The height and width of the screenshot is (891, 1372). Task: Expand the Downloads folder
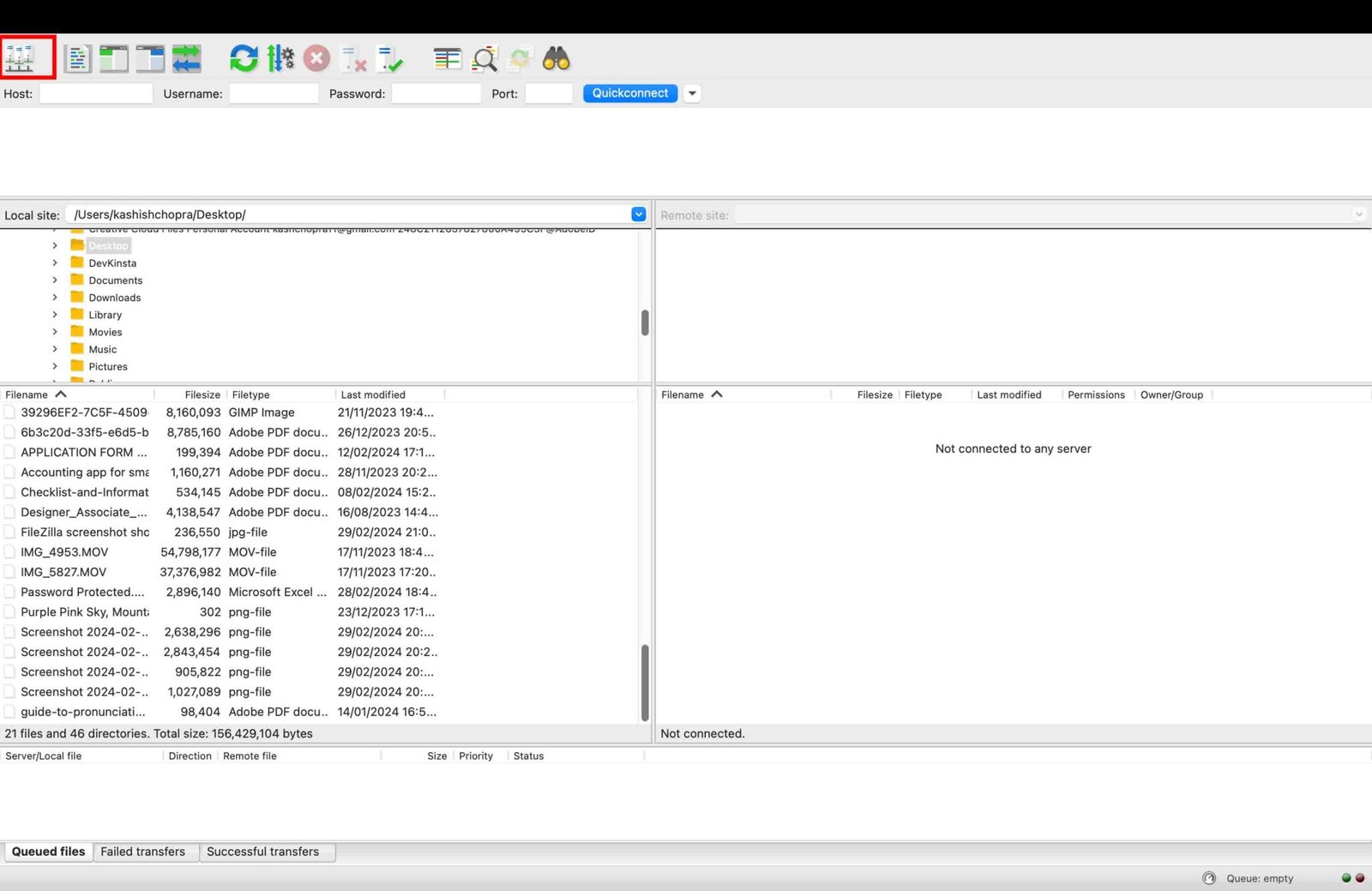point(54,298)
